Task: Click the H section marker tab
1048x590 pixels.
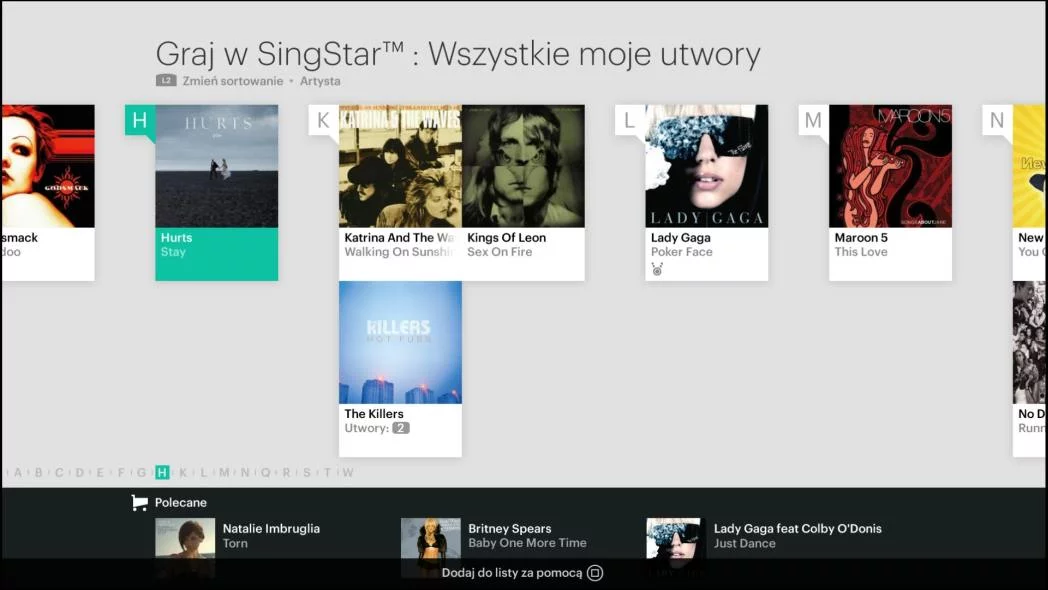Action: point(140,120)
